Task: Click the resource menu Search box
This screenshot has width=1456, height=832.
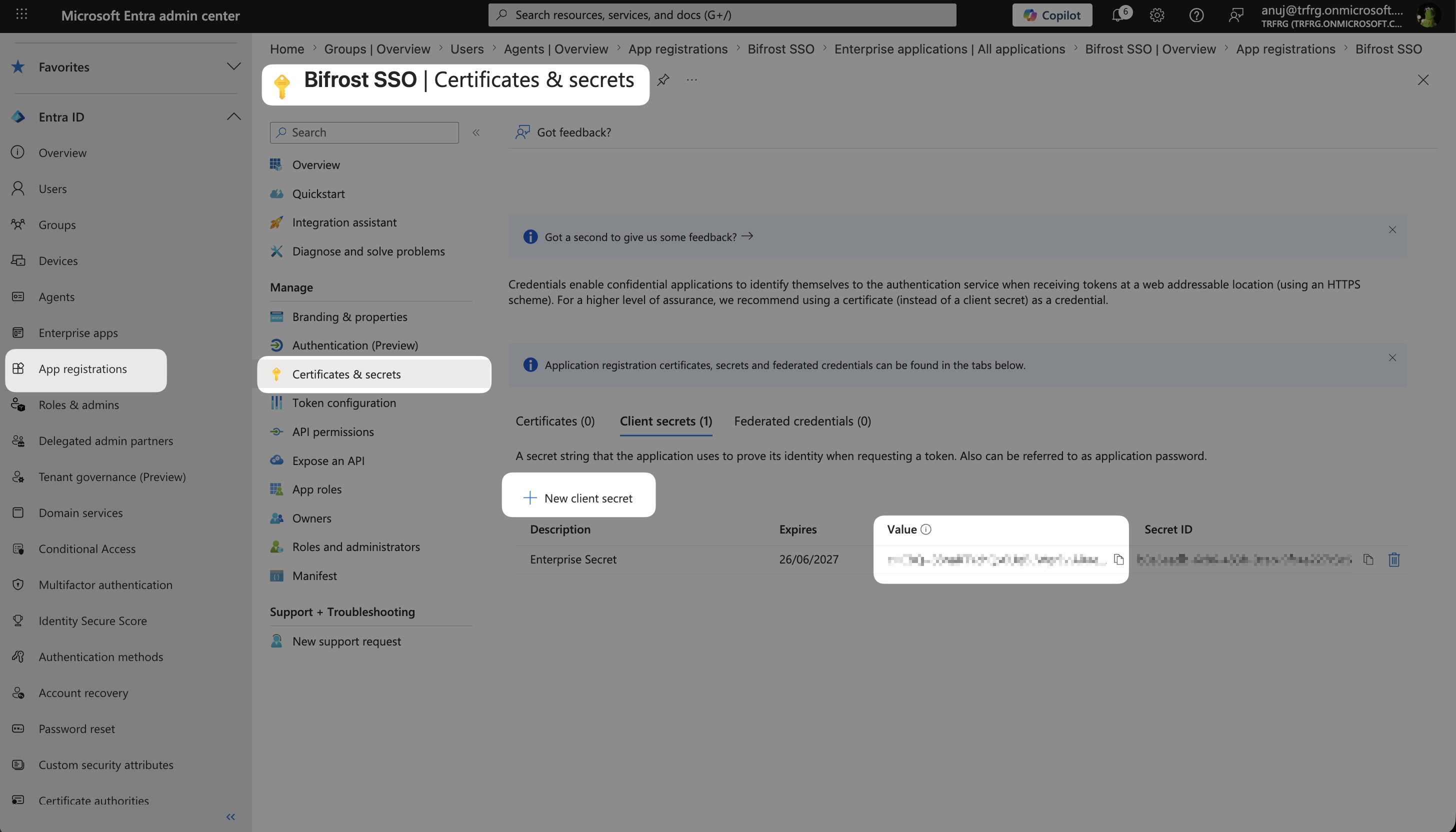Action: [364, 132]
